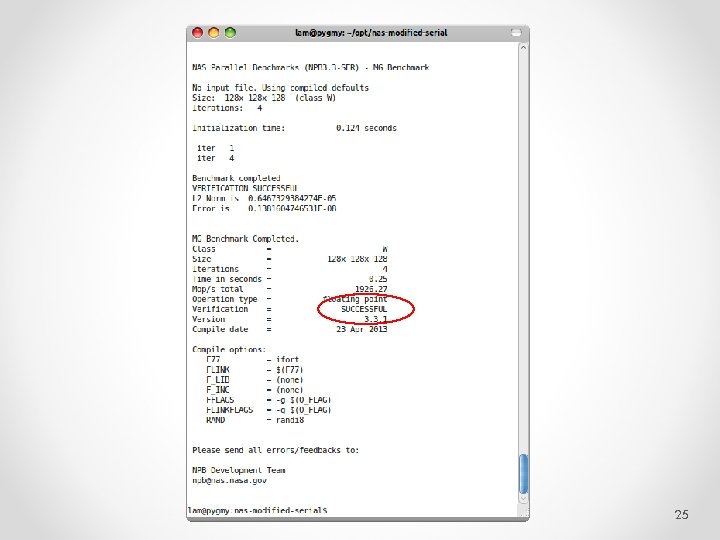Image resolution: width=720 pixels, height=540 pixels.
Task: Click 'Benchmark completed' text
Action: pos(236,178)
